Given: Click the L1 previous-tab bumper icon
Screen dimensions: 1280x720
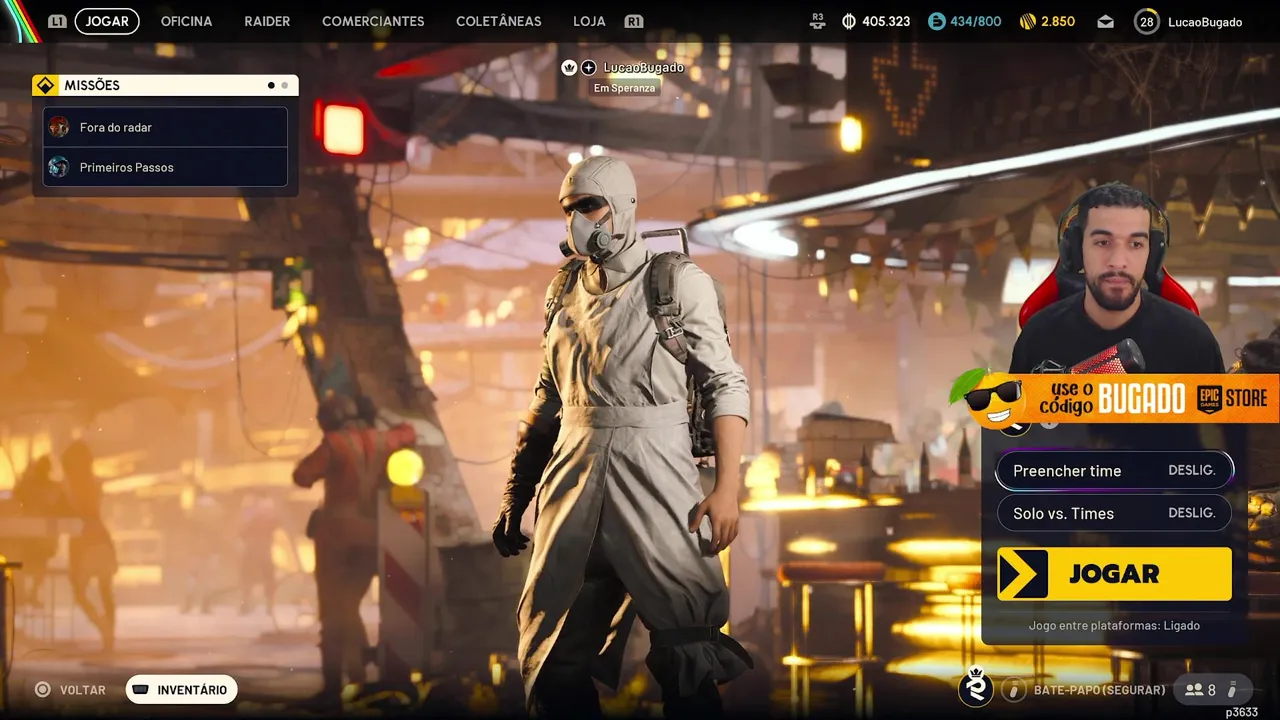Looking at the screenshot, I should coord(58,21).
